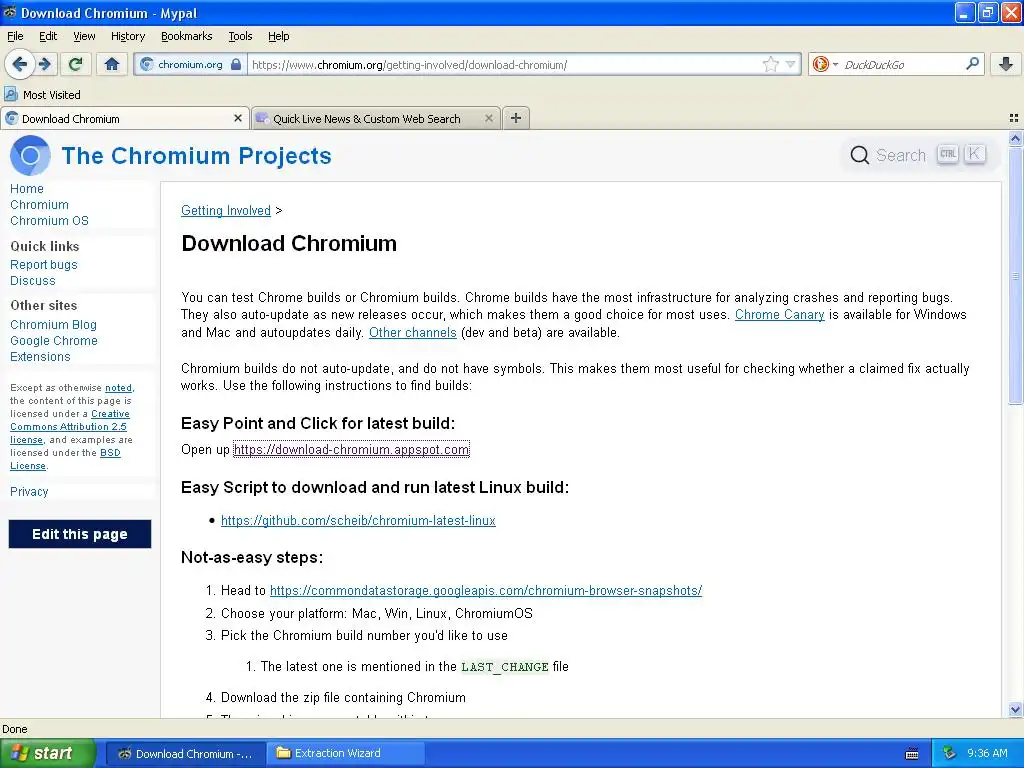
Task: Click the Creative Commons Attribution 2.5 license link
Action: [x=69, y=426]
